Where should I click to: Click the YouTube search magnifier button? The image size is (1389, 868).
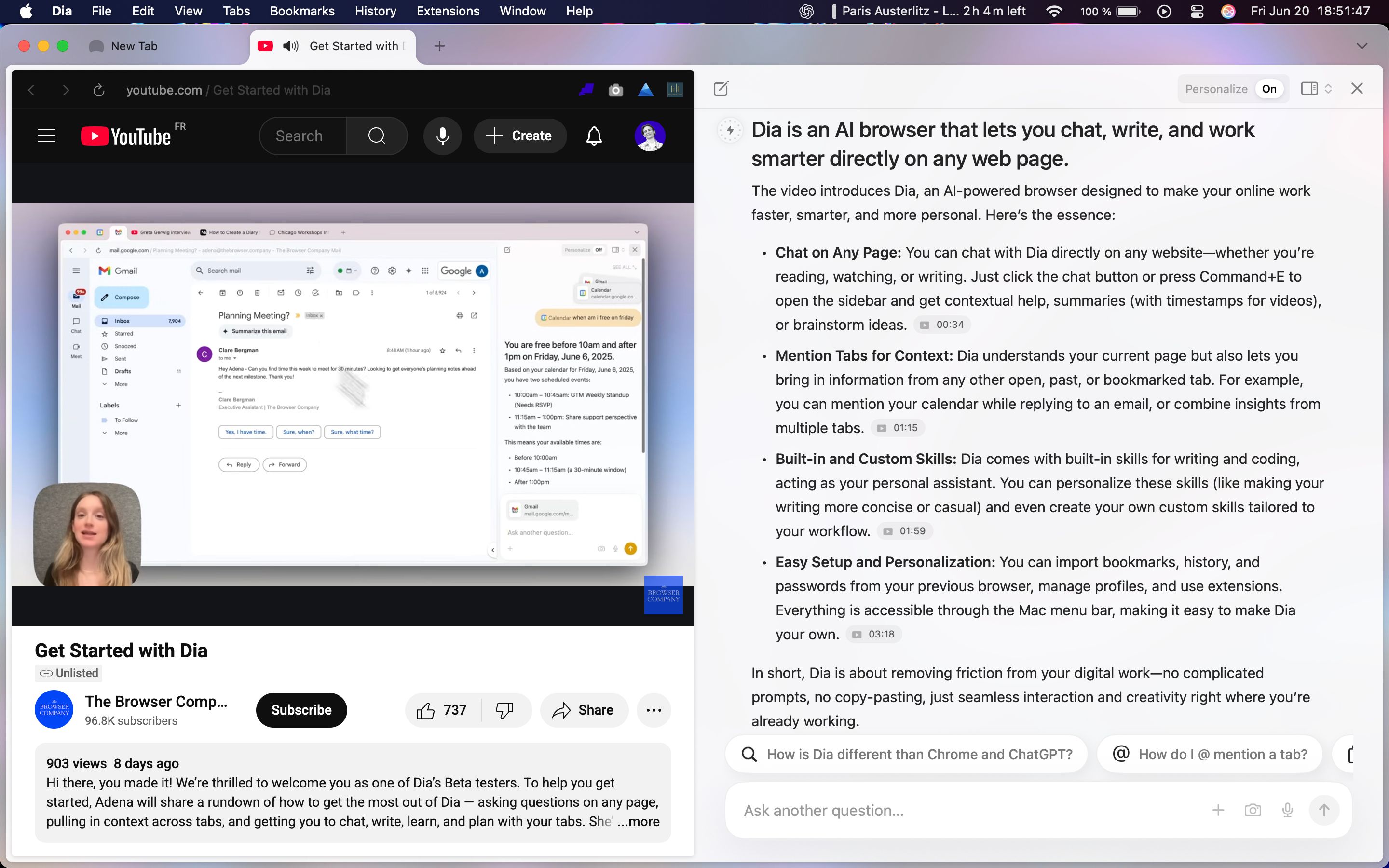(377, 136)
